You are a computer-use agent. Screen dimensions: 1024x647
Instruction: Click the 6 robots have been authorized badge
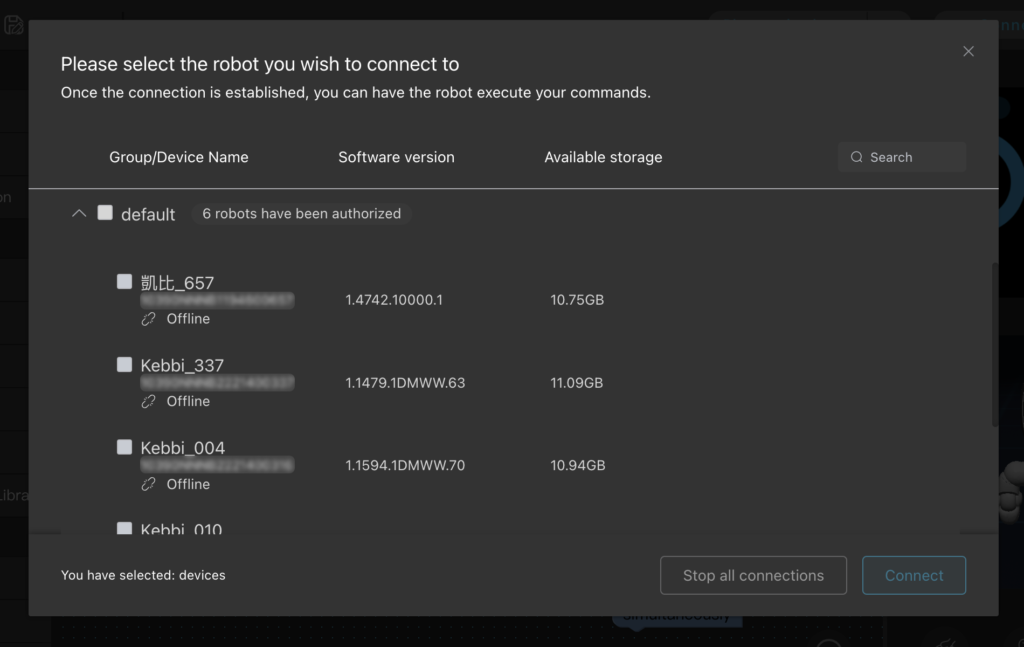click(x=302, y=213)
